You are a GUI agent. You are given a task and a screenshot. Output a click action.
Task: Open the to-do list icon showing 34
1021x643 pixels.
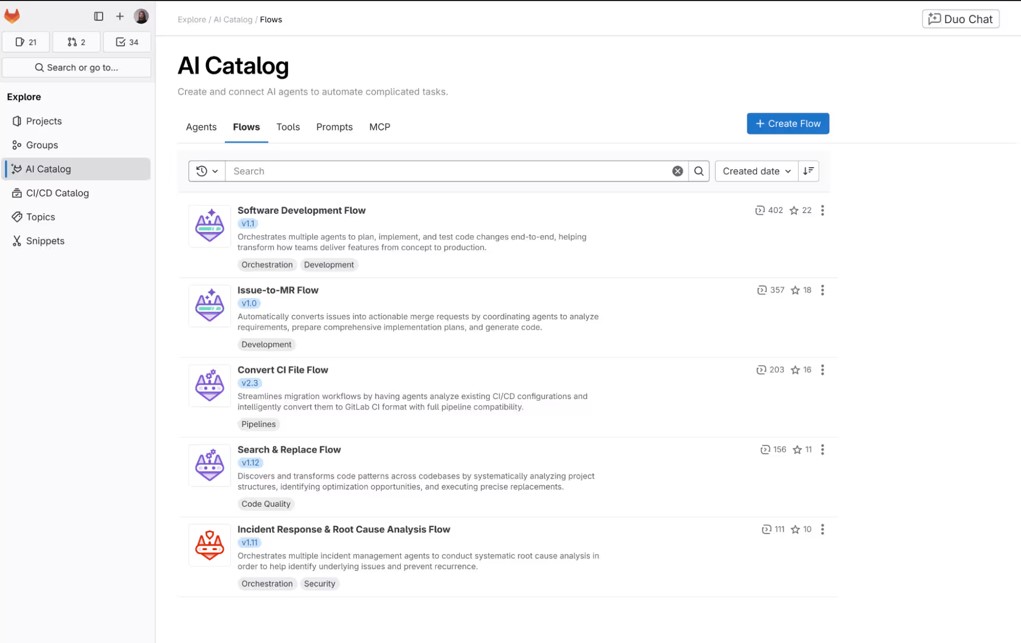click(x=127, y=41)
